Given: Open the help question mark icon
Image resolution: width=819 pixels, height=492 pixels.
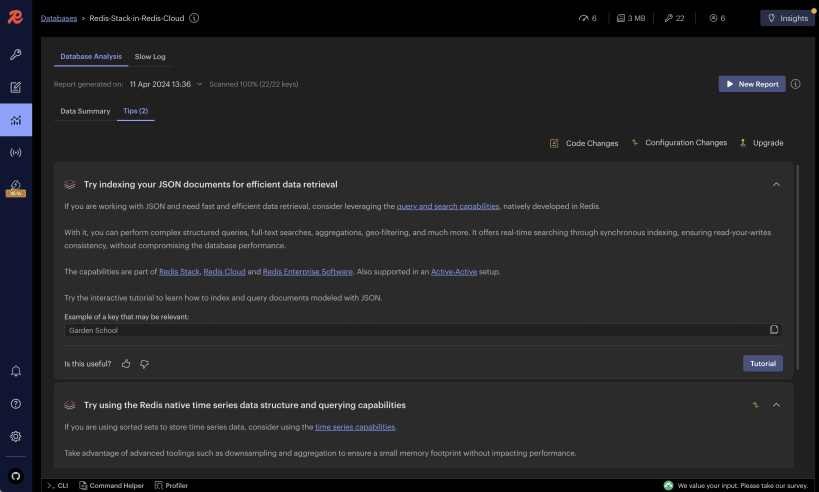Looking at the screenshot, I should point(16,404).
